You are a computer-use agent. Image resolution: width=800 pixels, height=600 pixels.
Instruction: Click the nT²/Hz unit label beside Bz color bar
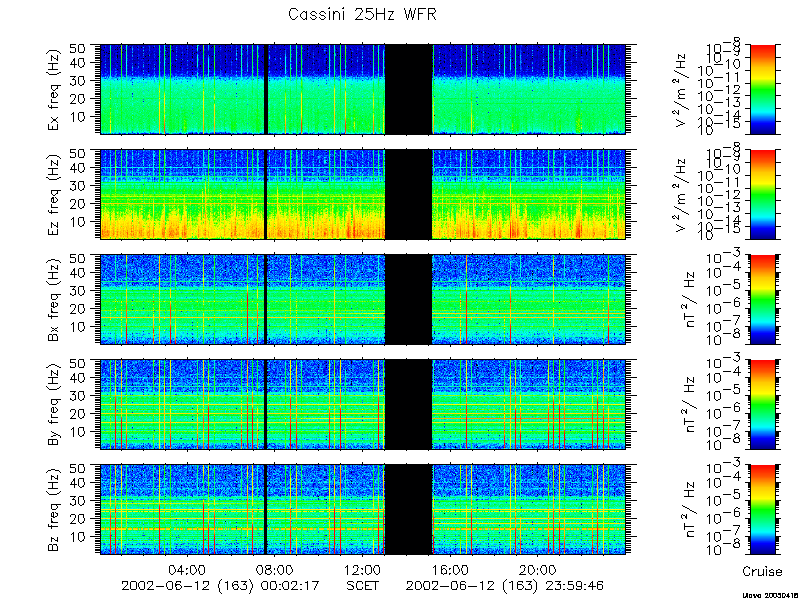[x=690, y=509]
